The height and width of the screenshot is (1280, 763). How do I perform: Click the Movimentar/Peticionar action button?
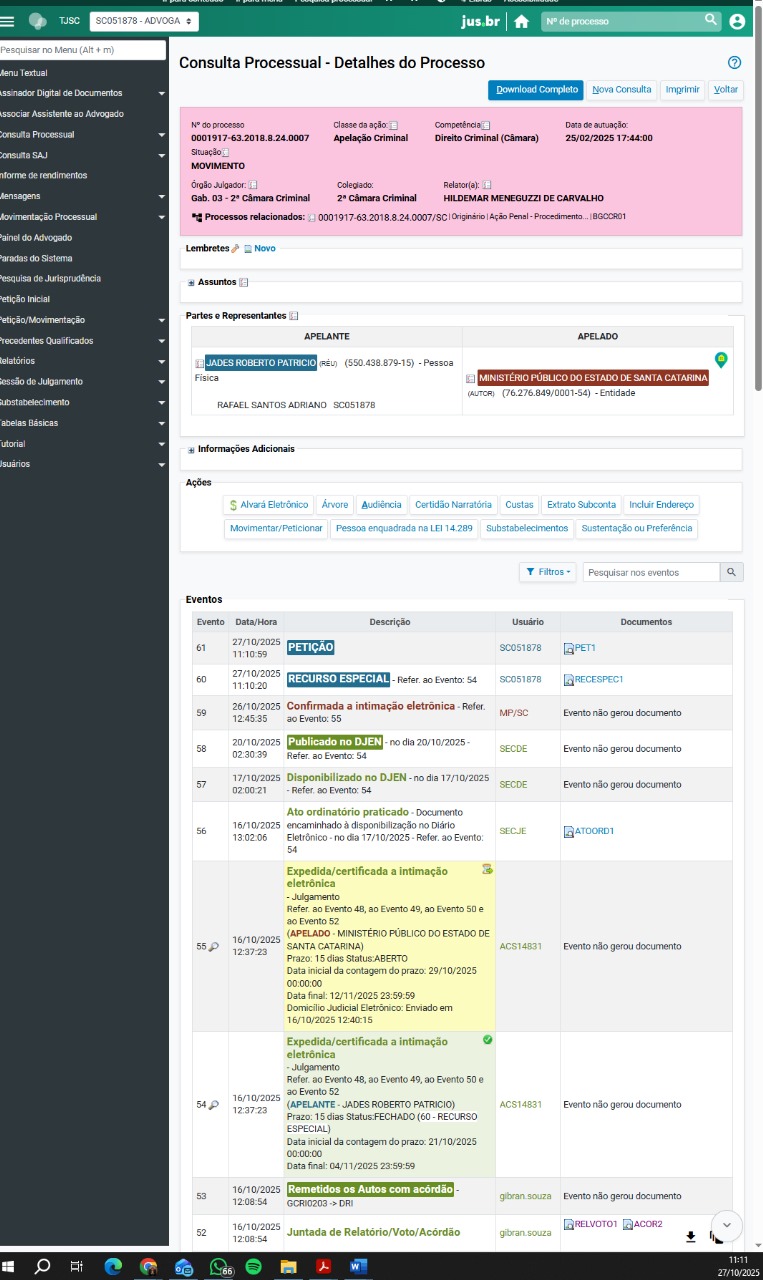point(276,528)
